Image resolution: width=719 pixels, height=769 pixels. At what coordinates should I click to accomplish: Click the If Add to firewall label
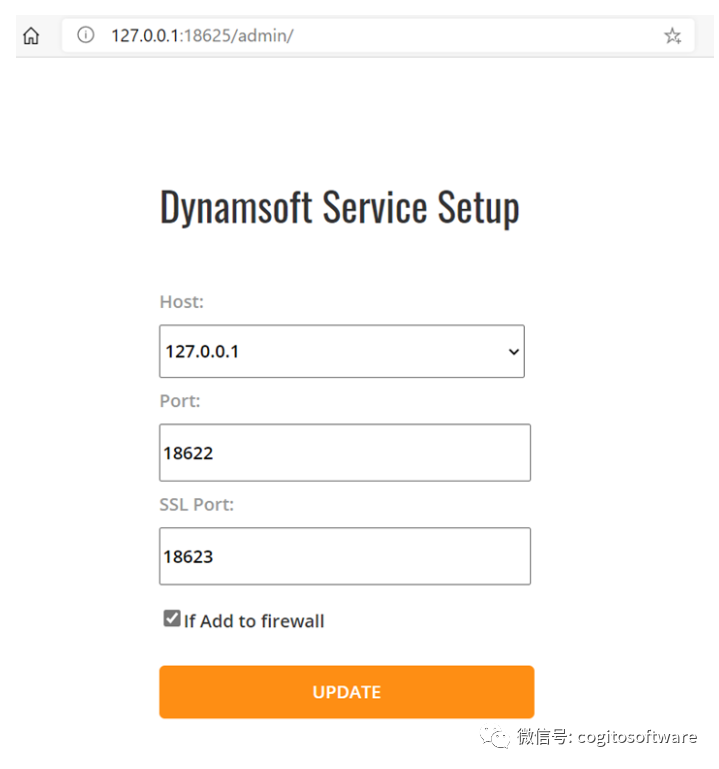254,621
